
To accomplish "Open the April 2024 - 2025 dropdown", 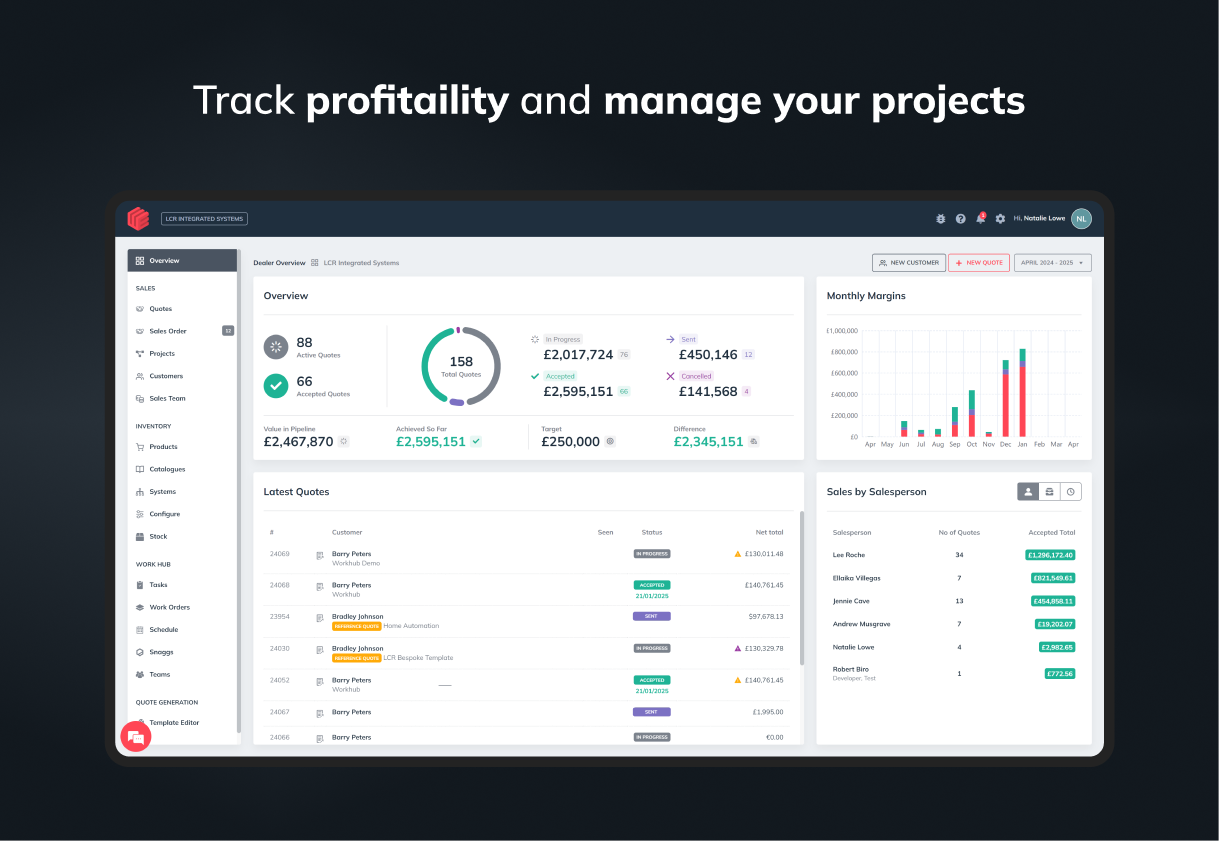I will point(1053,263).
